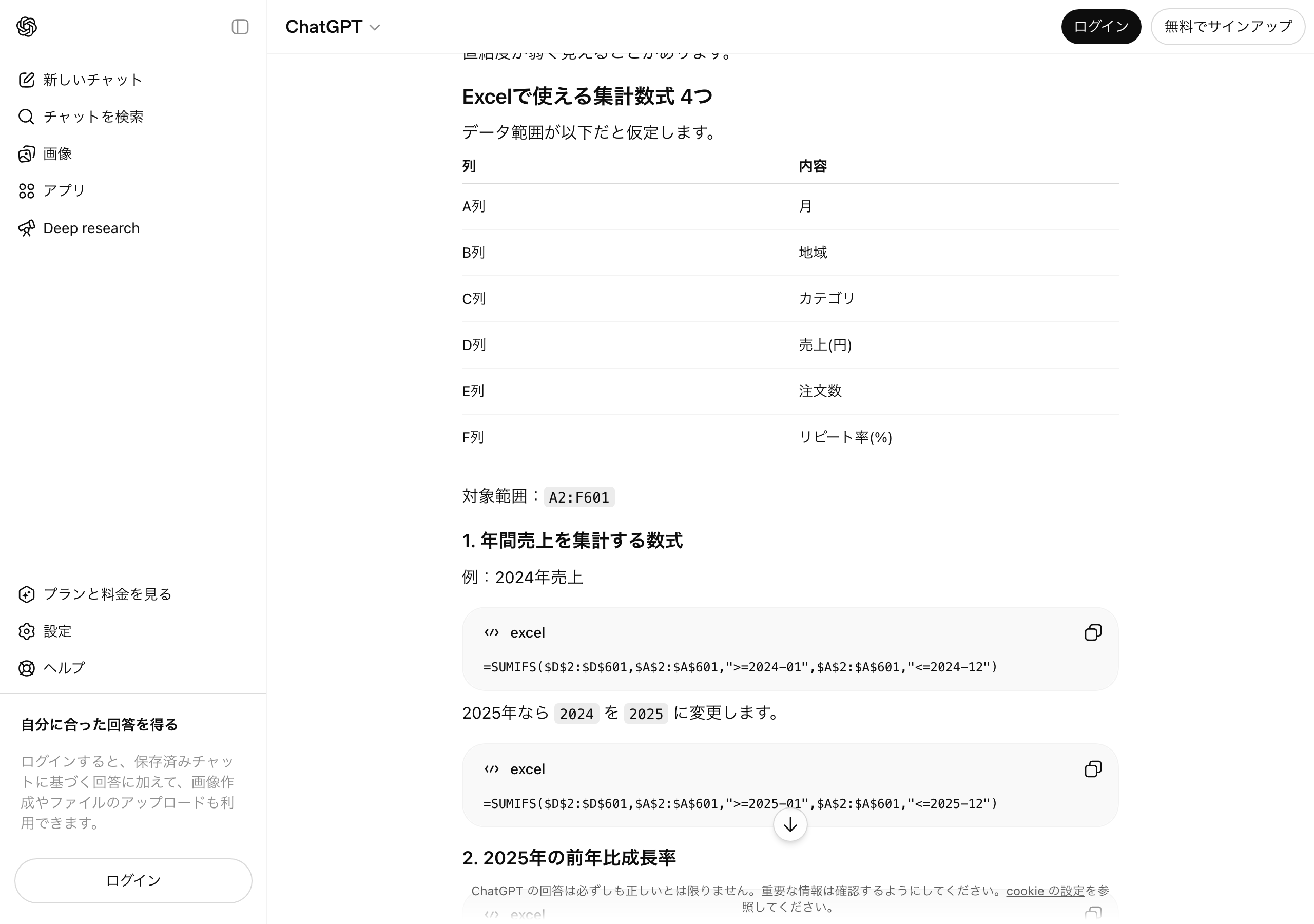
Task: Click the apps grid icon
Action: (x=26, y=191)
